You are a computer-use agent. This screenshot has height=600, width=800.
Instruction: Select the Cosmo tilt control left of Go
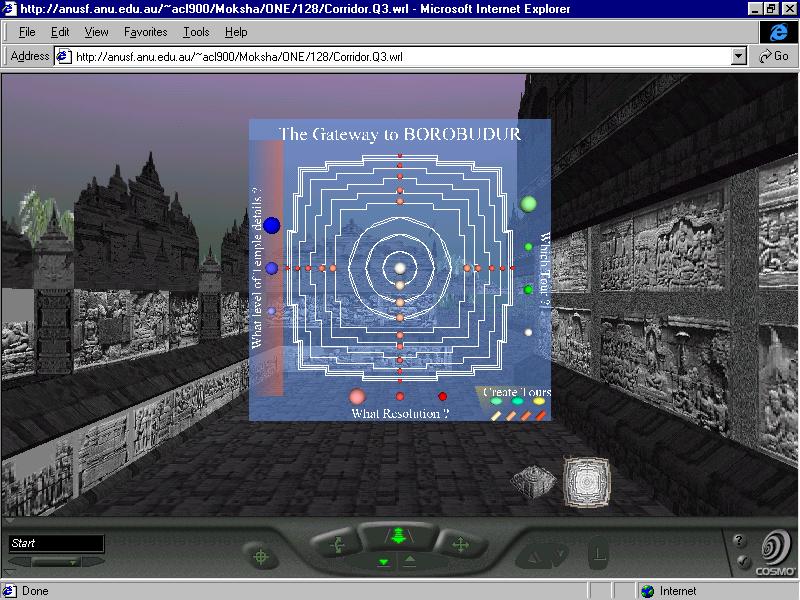click(x=338, y=546)
